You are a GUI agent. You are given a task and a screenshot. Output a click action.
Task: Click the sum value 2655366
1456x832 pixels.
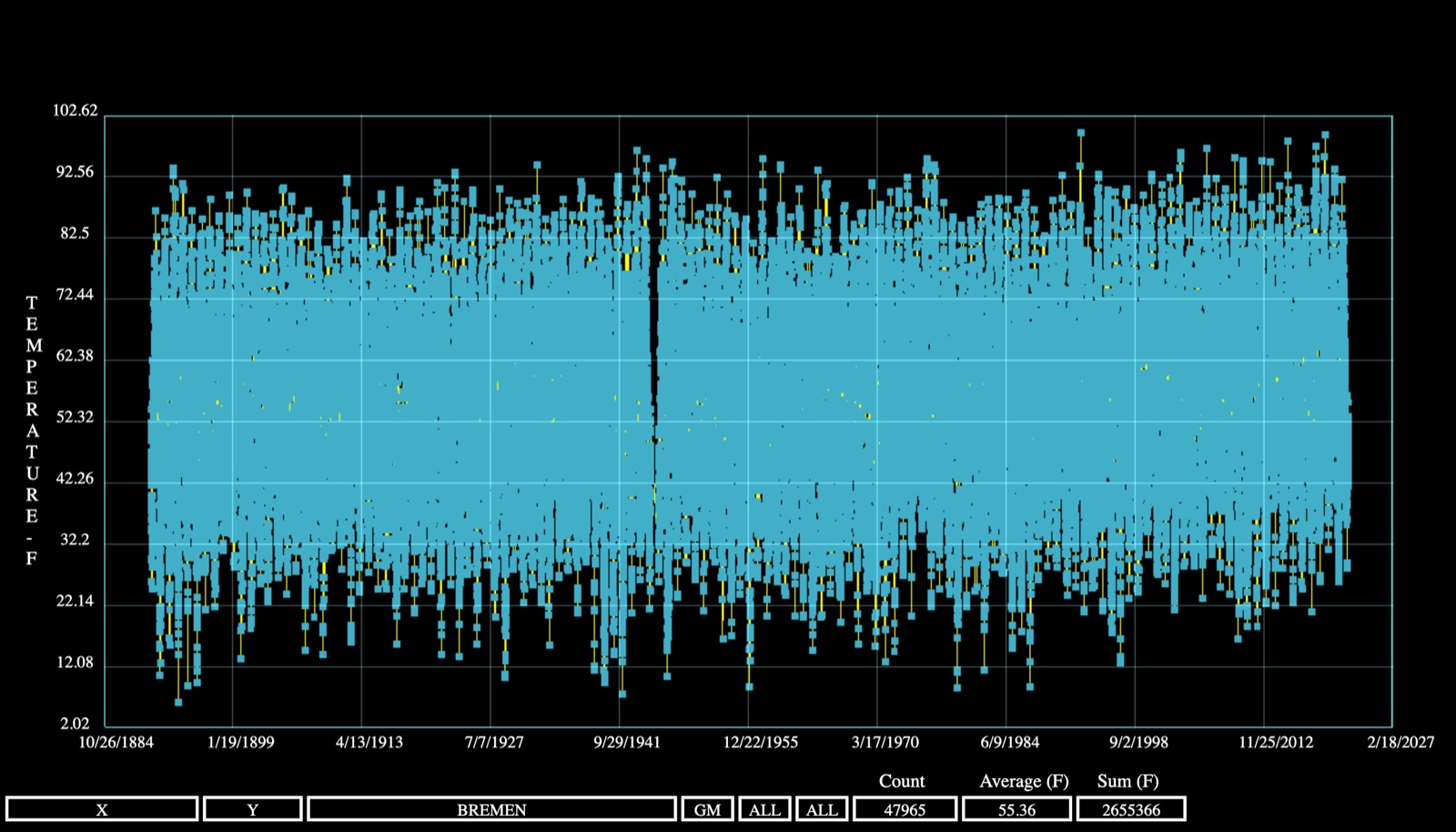tap(1131, 809)
